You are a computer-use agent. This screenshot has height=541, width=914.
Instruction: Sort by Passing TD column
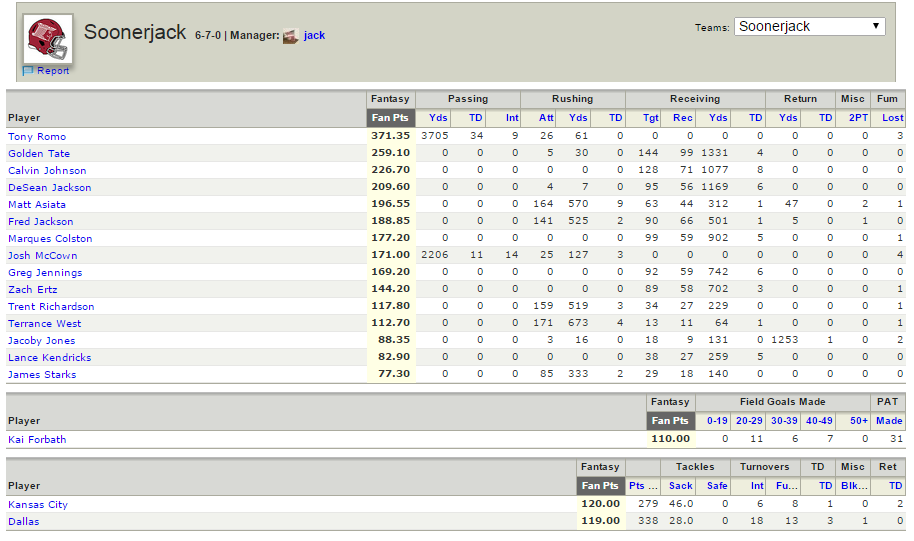point(476,117)
